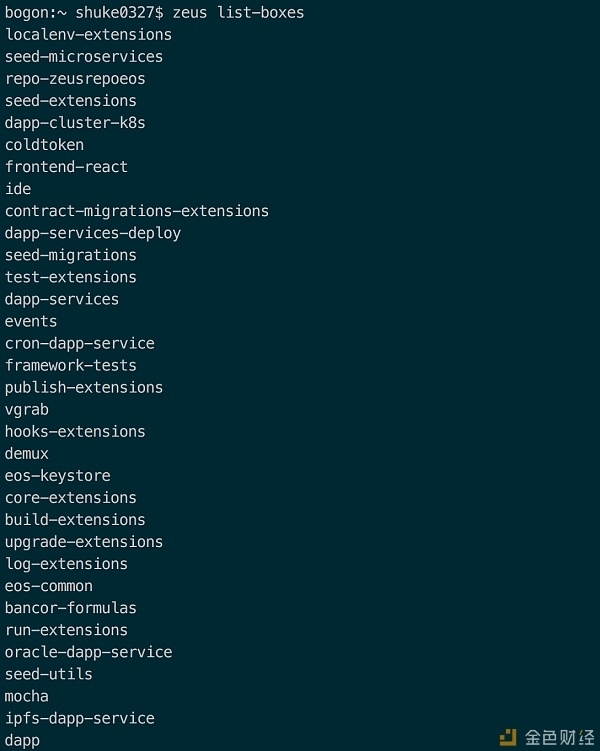The height and width of the screenshot is (751, 600).
Task: Select the vgrab box name
Action: [x=27, y=410]
